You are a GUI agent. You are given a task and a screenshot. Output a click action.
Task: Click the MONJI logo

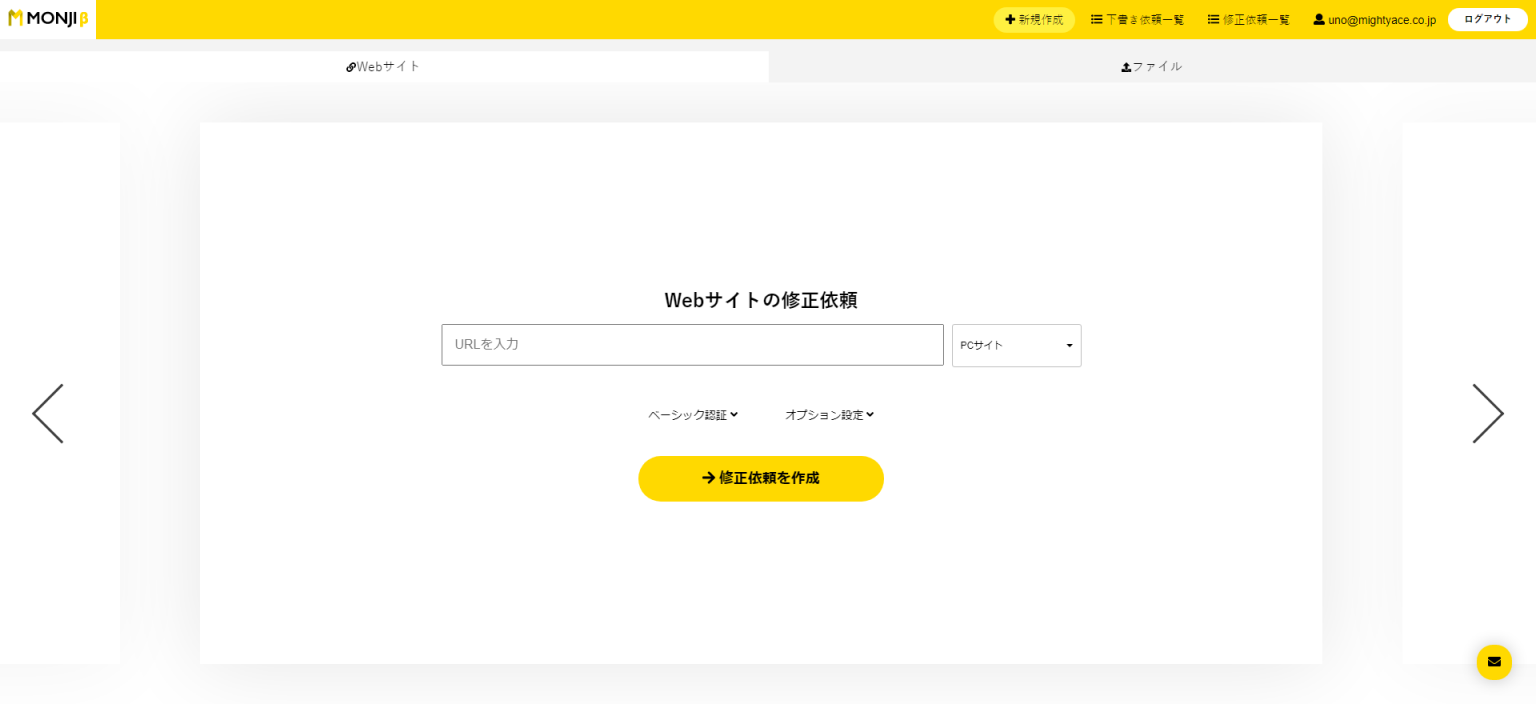click(46, 18)
